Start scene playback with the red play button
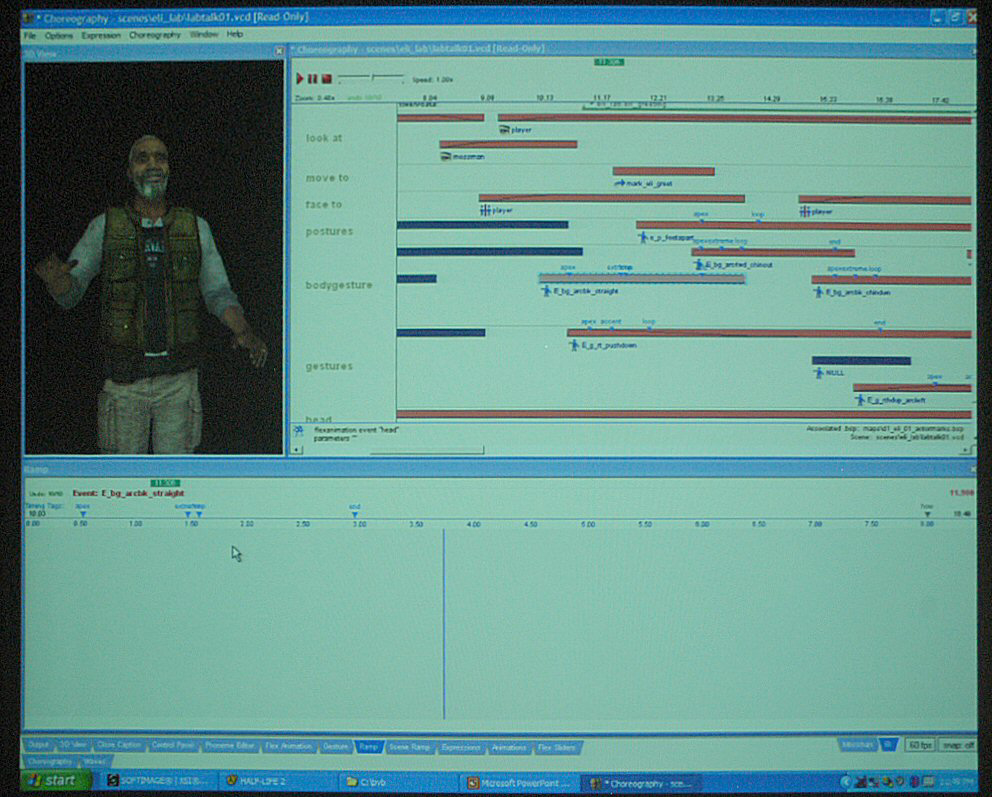 click(300, 78)
